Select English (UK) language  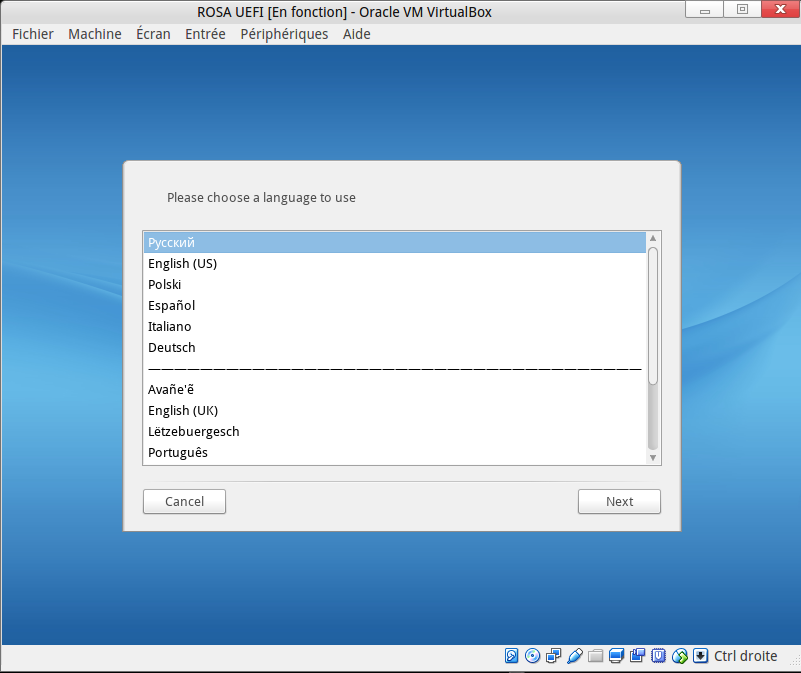click(395, 410)
